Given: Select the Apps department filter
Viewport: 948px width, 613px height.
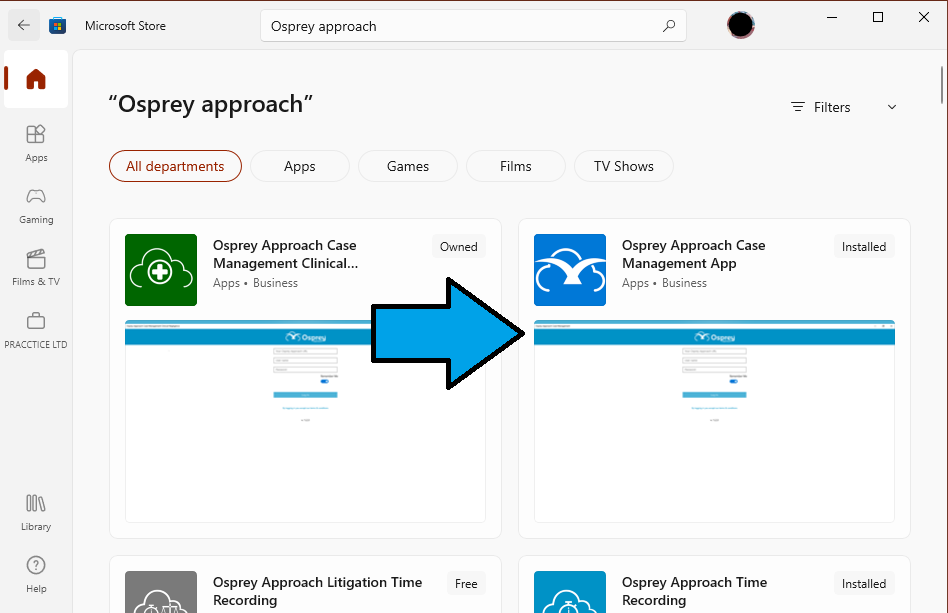Looking at the screenshot, I should coord(300,166).
